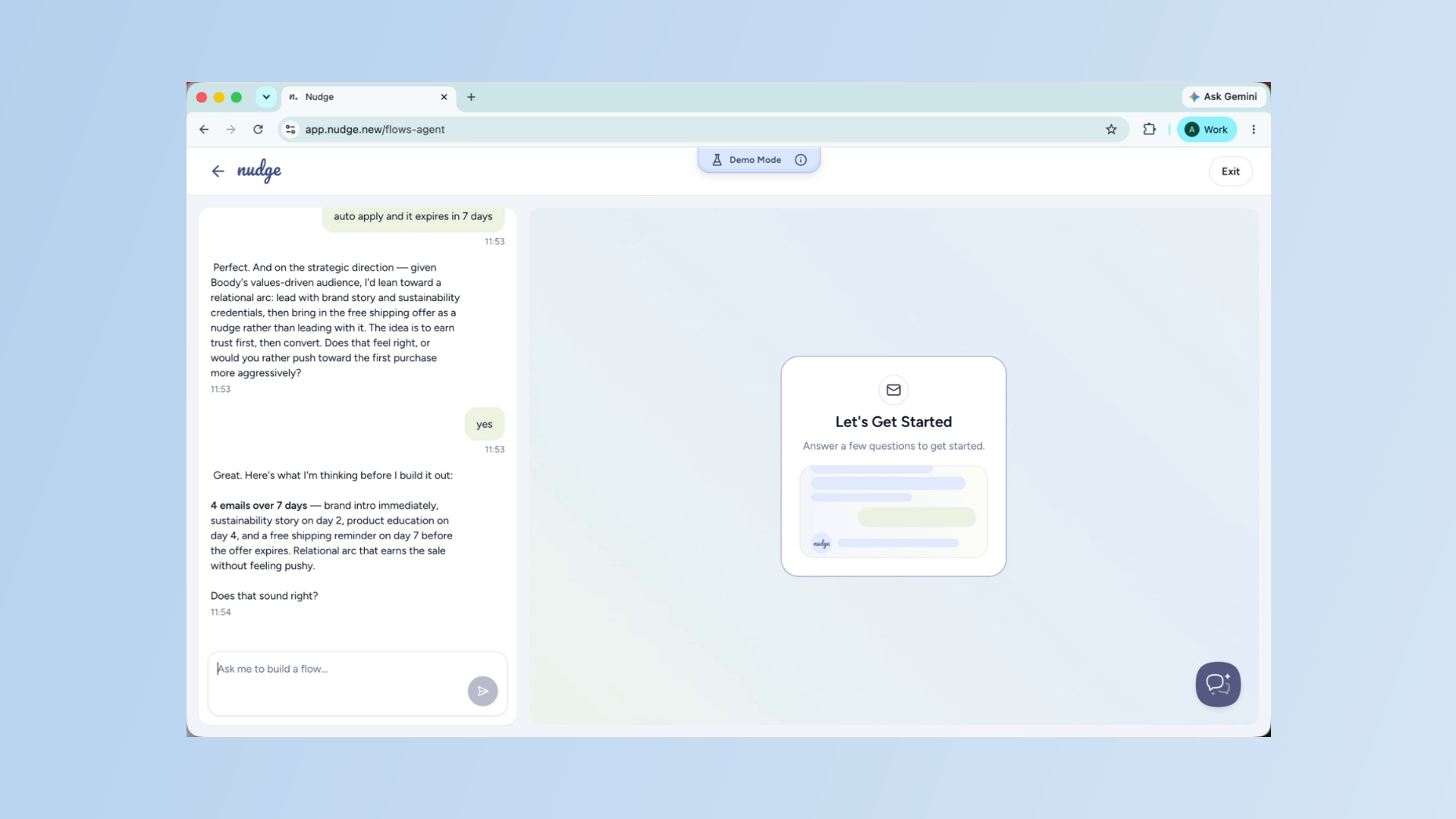Open the browser extensions puzzle icon
This screenshot has width=1456, height=819.
click(1150, 130)
